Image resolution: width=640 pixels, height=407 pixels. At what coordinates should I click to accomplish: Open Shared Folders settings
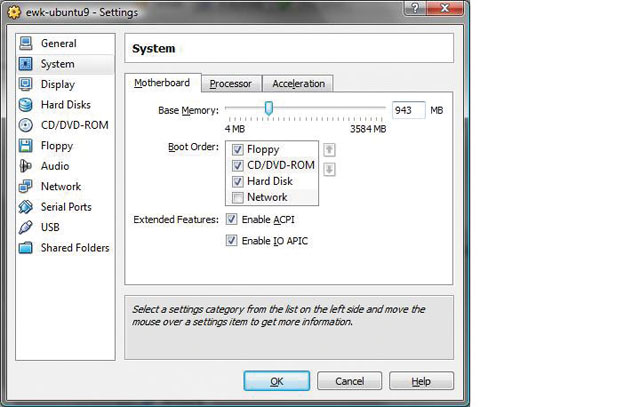74,248
